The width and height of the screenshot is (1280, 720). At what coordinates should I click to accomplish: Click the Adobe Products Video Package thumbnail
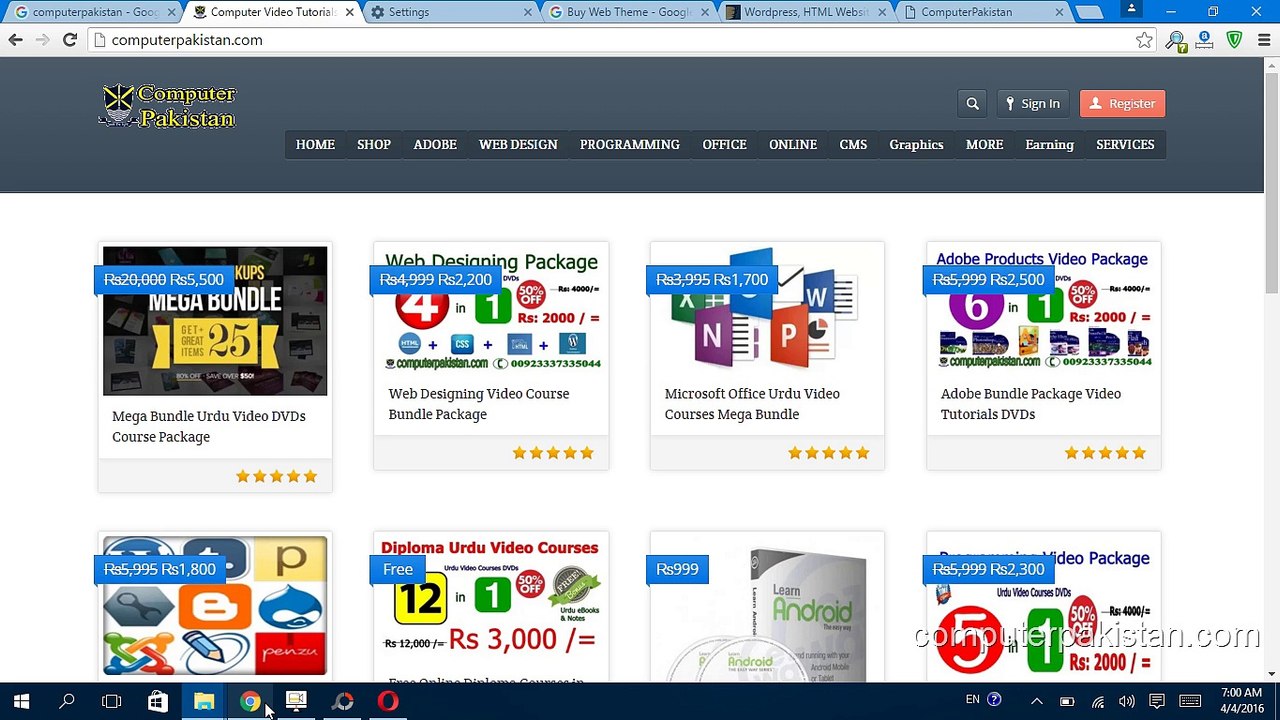click(x=1044, y=309)
